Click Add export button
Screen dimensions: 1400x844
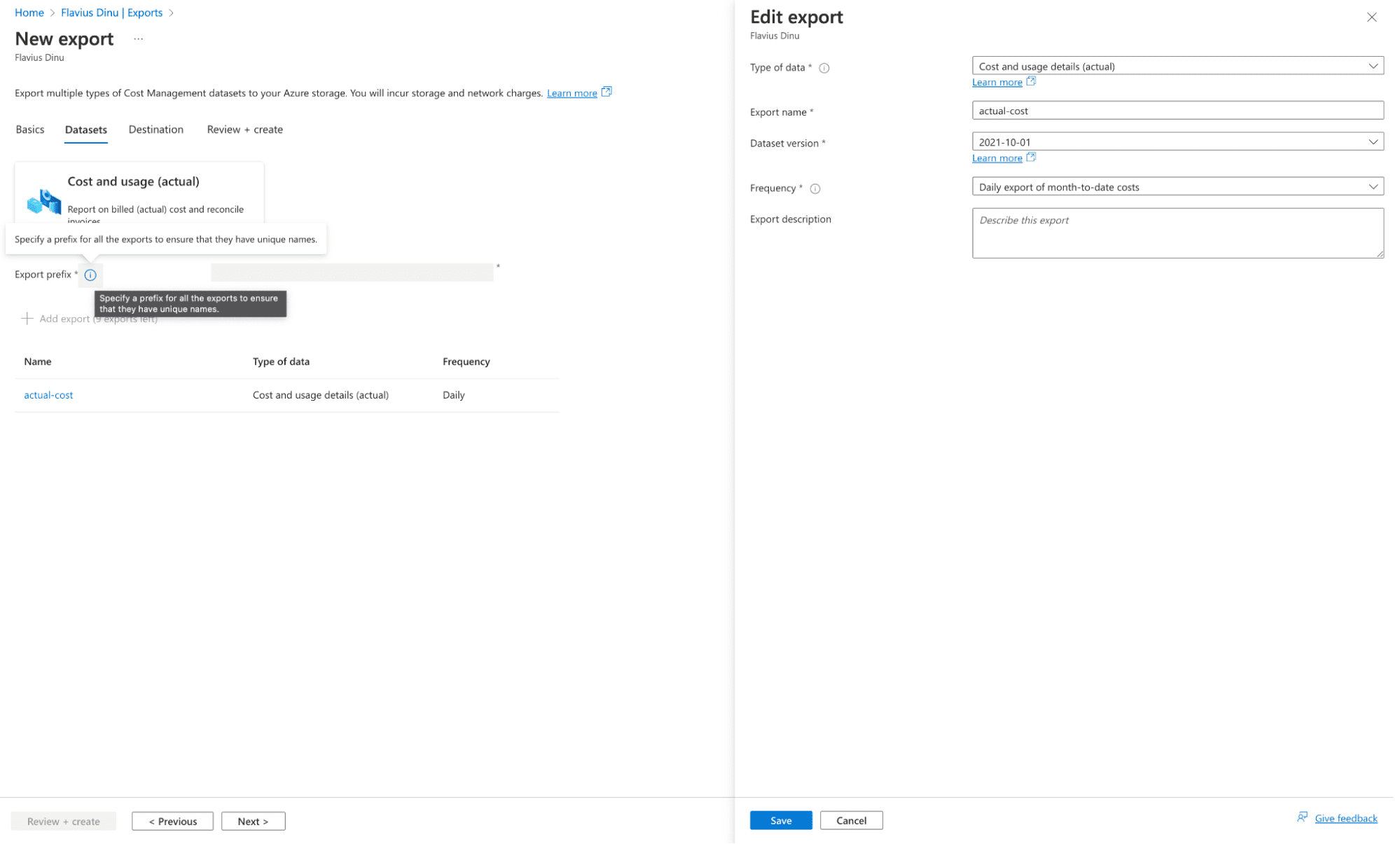click(x=89, y=319)
